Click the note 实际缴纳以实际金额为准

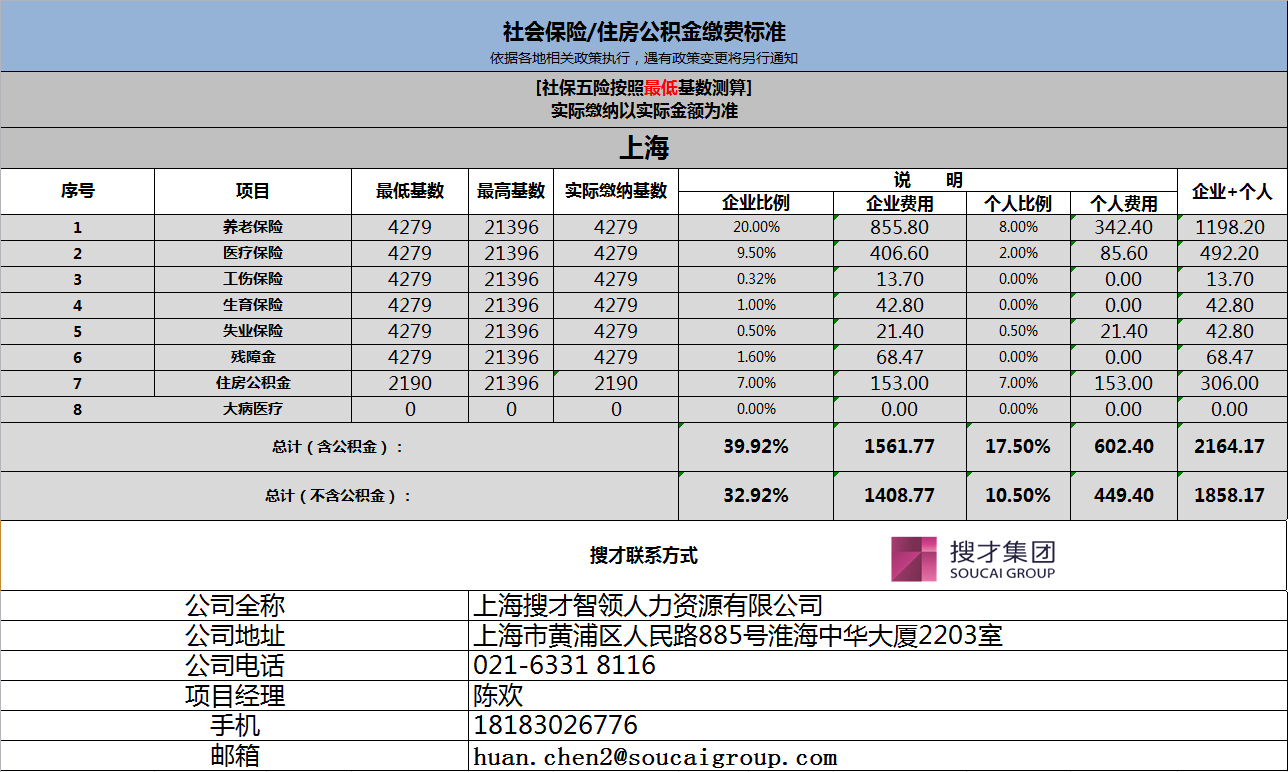tap(644, 111)
